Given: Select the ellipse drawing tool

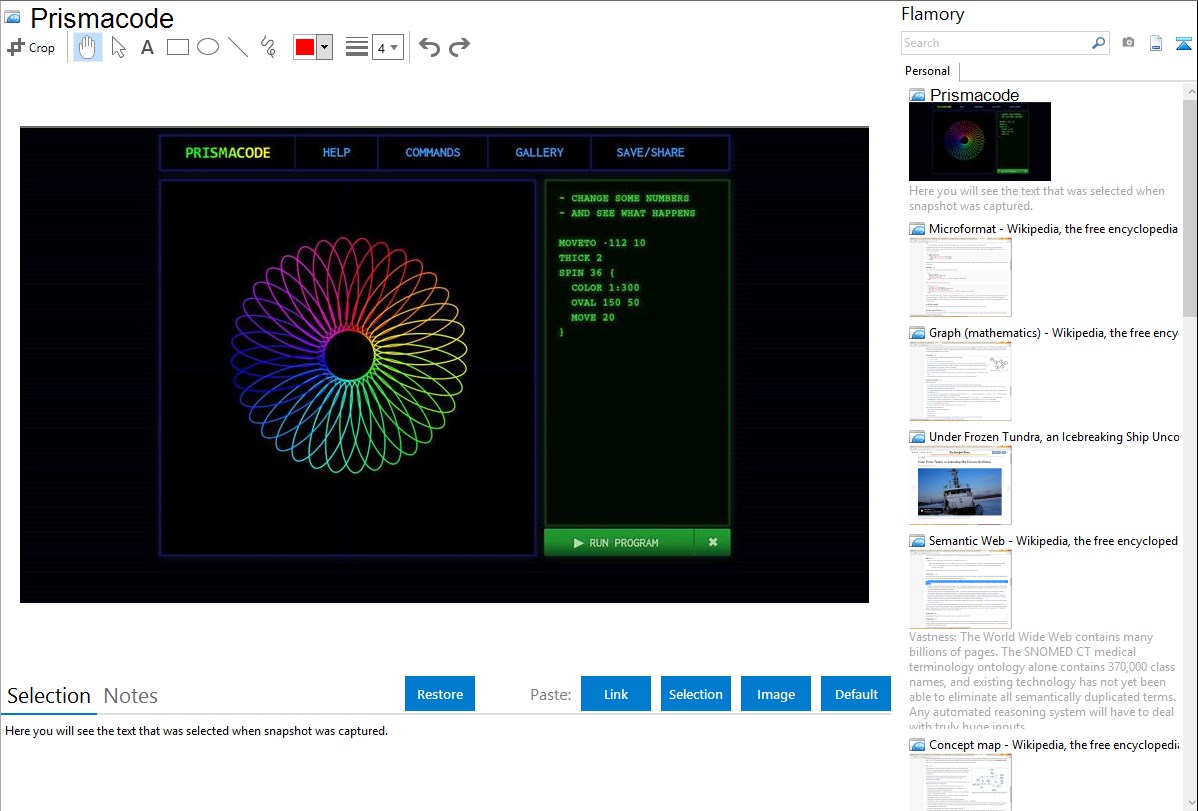Looking at the screenshot, I should coord(208,47).
